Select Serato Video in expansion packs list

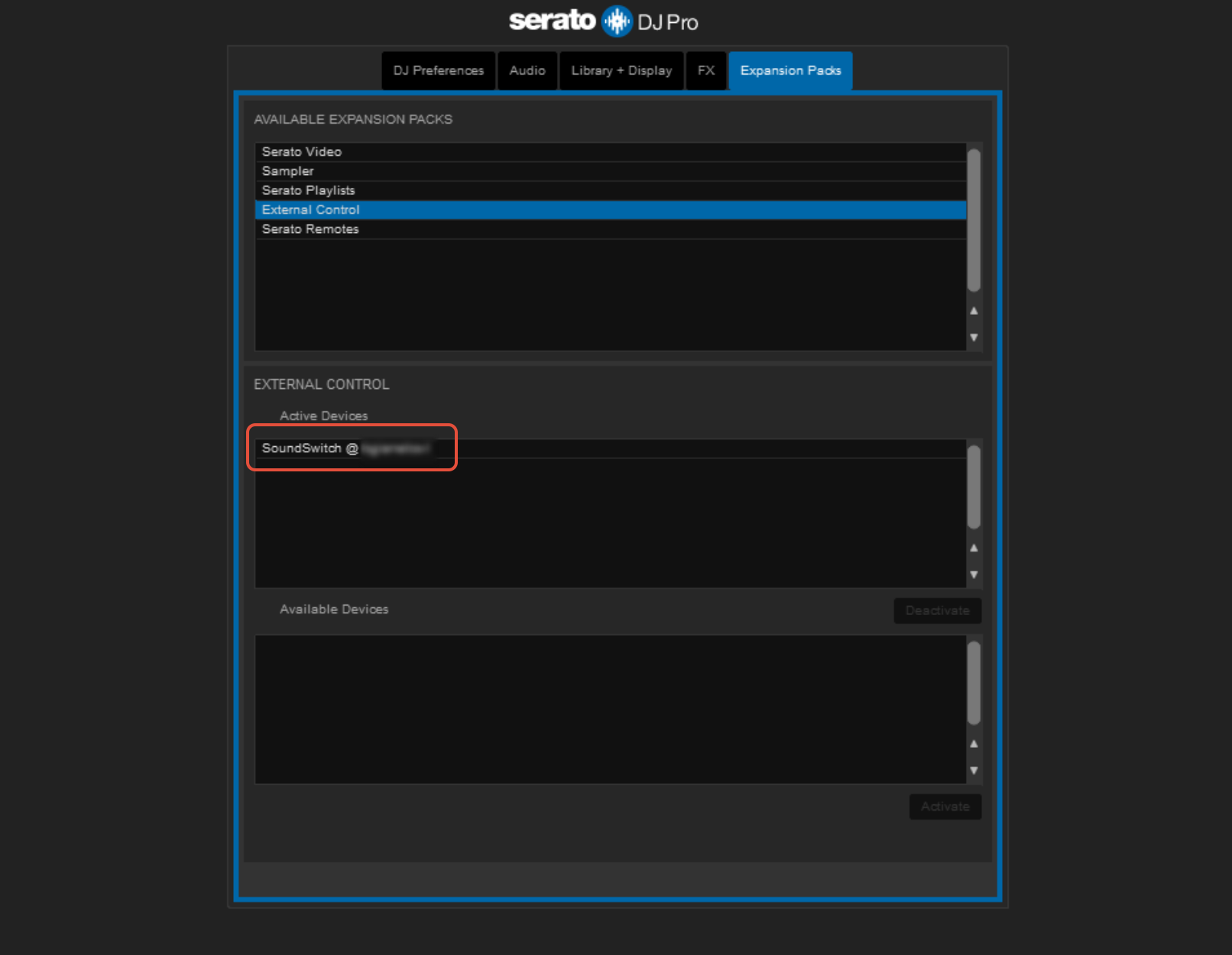coord(611,152)
